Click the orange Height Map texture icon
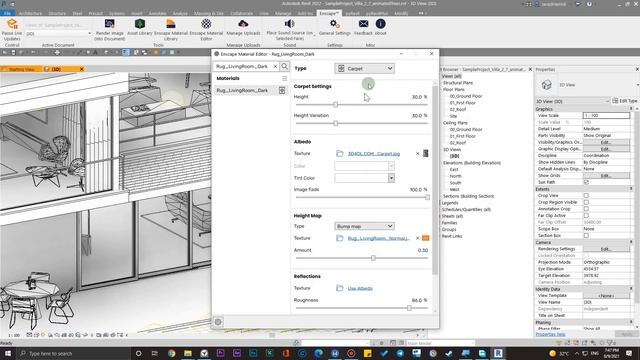The width and height of the screenshot is (640, 360). [425, 238]
